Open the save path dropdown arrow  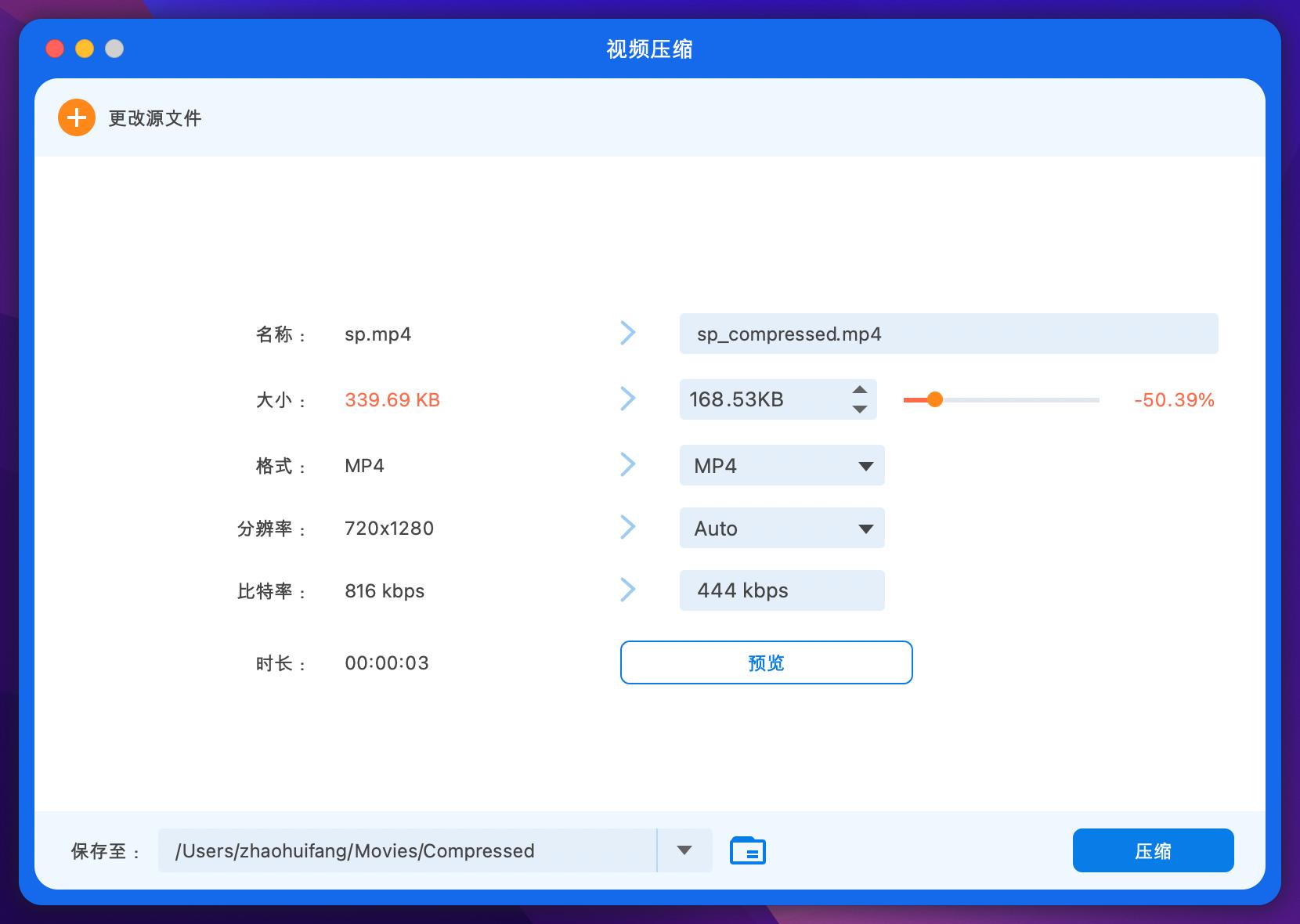click(684, 850)
